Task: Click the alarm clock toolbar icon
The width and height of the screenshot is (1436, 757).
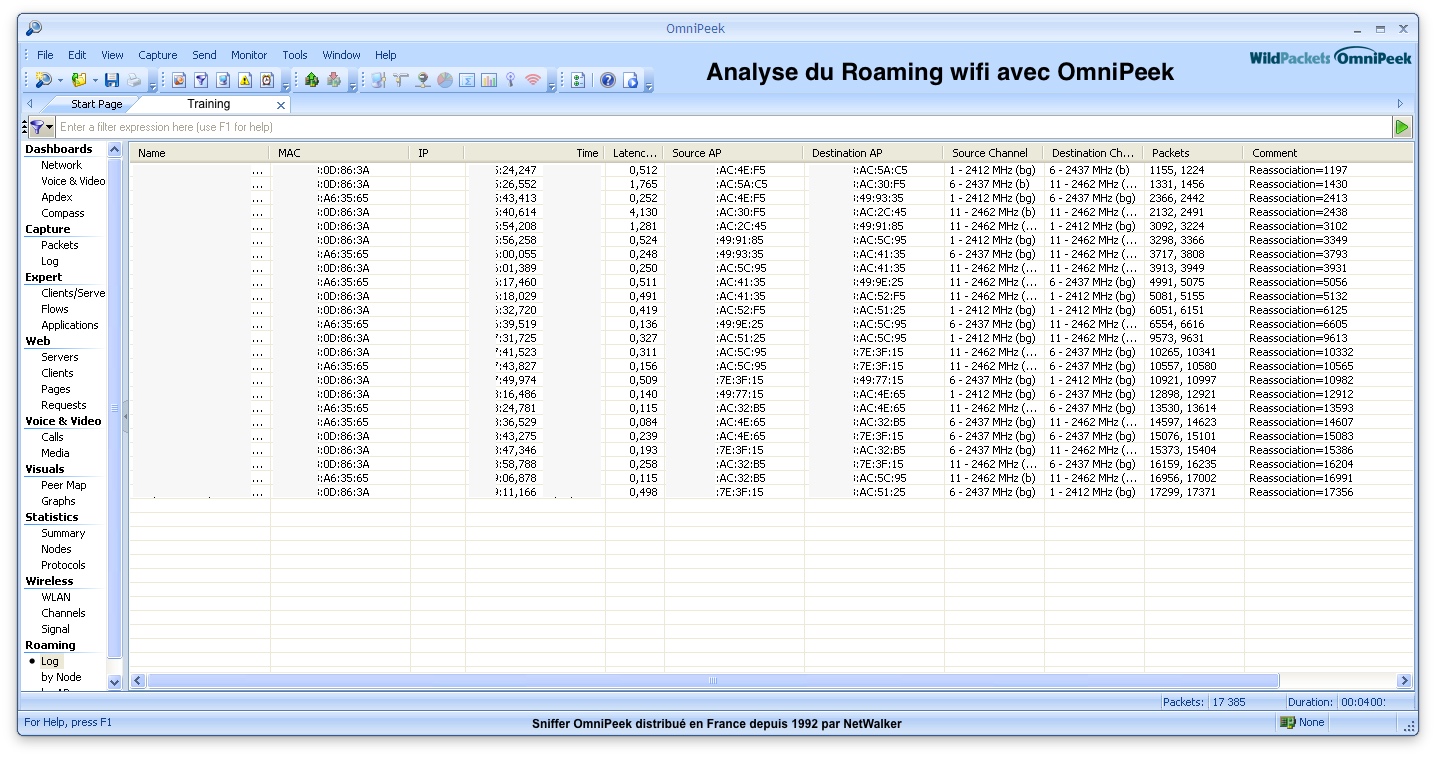Action: click(267, 80)
